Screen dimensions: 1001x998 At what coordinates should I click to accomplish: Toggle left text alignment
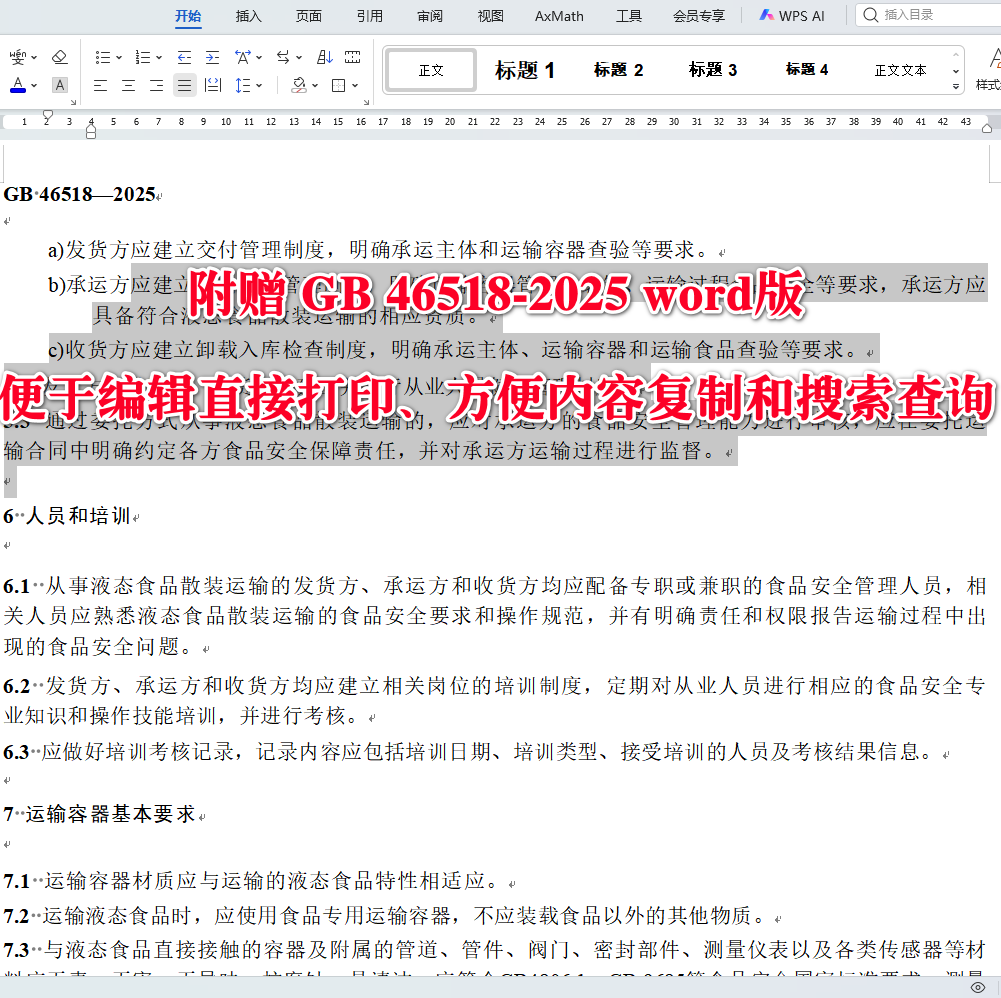pos(99,85)
